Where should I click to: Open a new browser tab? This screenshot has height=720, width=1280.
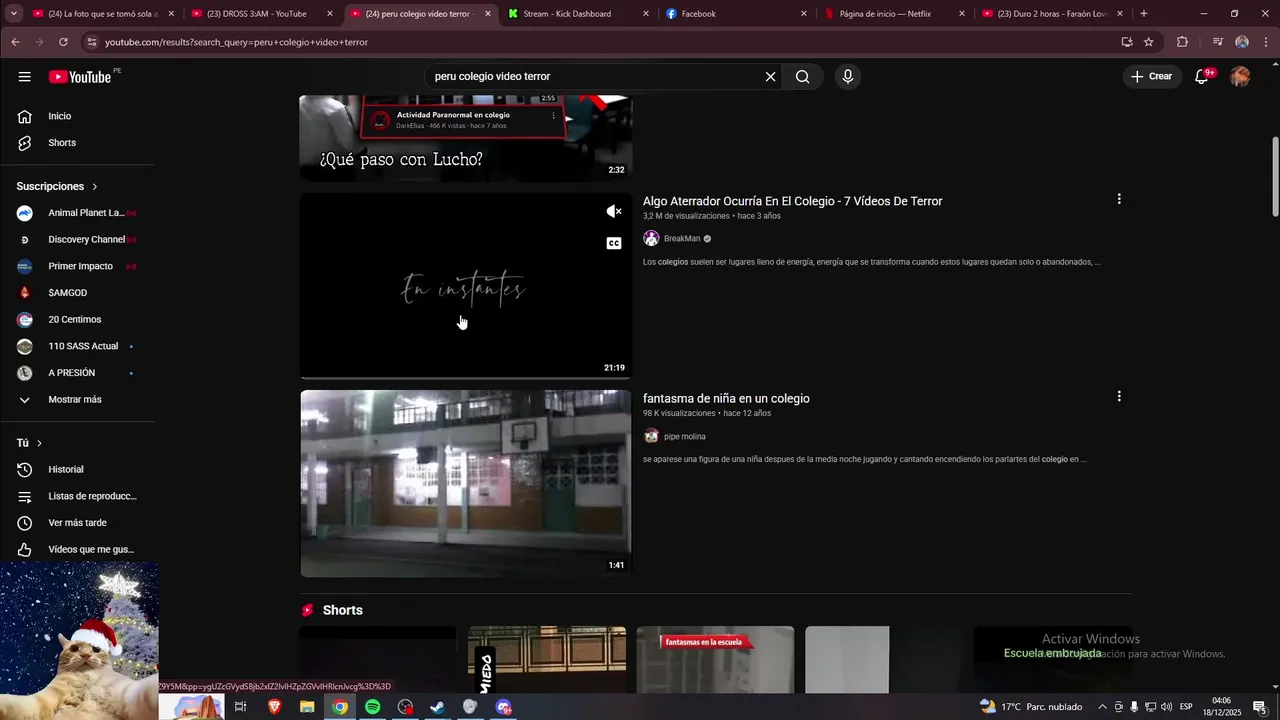1144,14
